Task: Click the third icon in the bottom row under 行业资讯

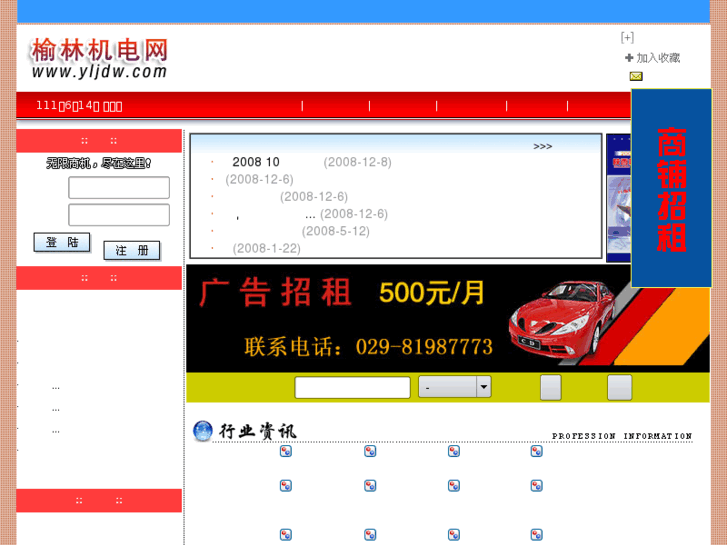Action: coord(454,535)
